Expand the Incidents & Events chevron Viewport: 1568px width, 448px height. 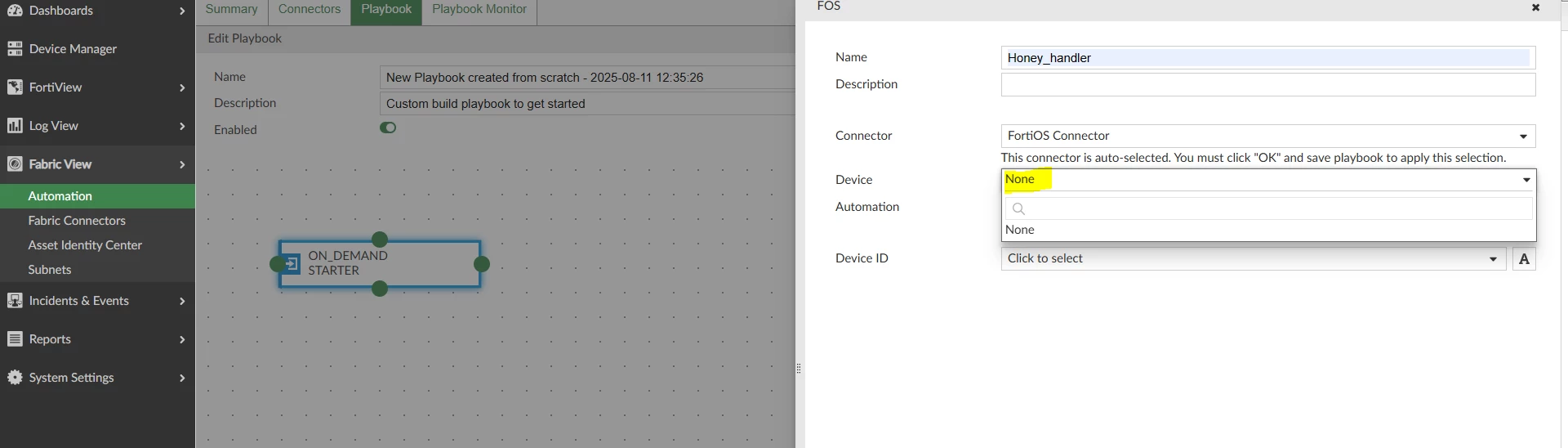(x=182, y=302)
